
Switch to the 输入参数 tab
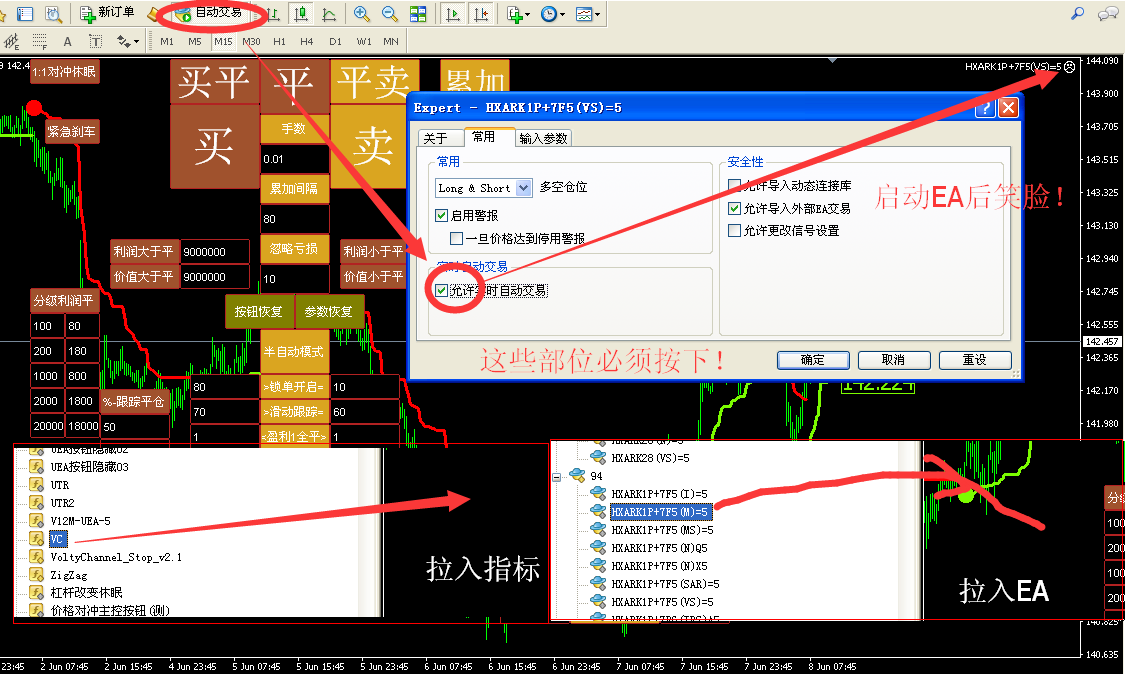pos(543,139)
